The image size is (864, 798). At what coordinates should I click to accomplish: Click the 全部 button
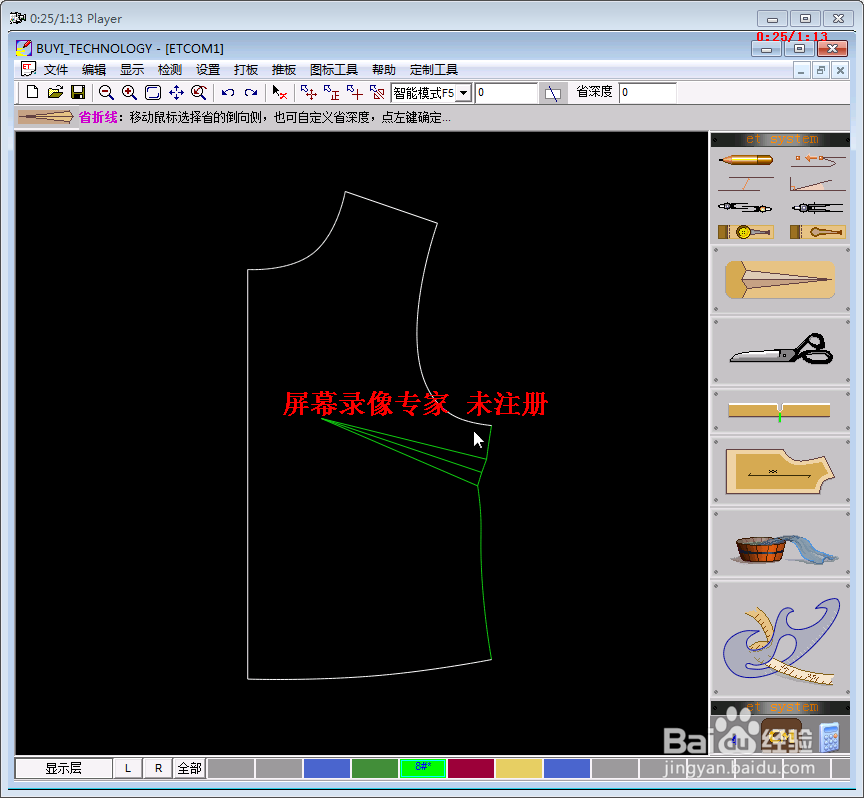pyautogui.click(x=190, y=768)
